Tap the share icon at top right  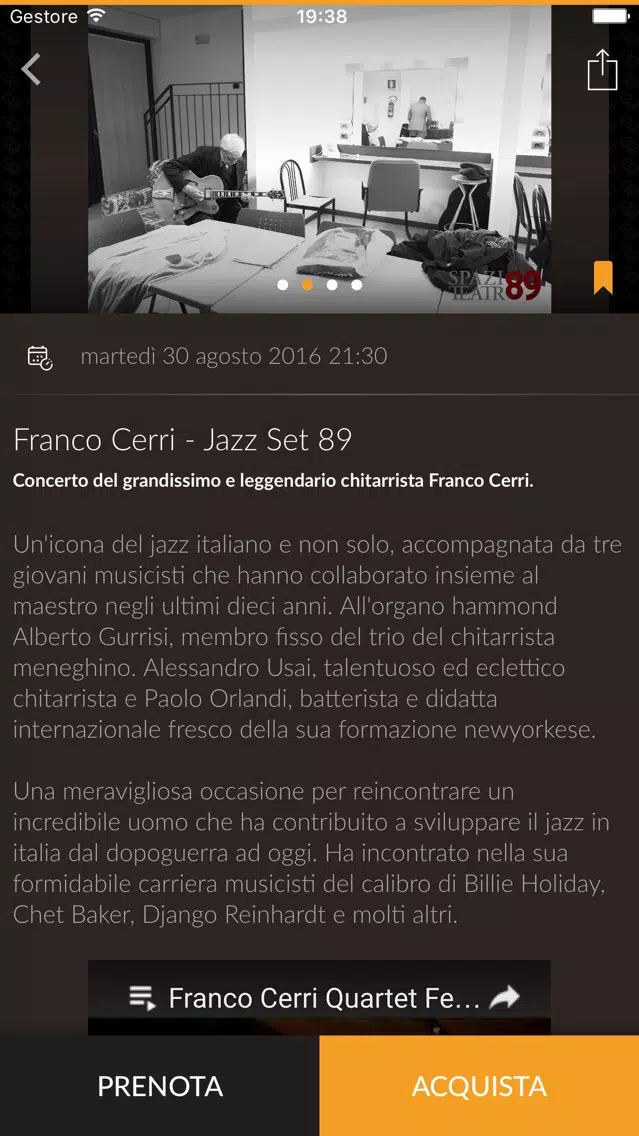[x=602, y=70]
